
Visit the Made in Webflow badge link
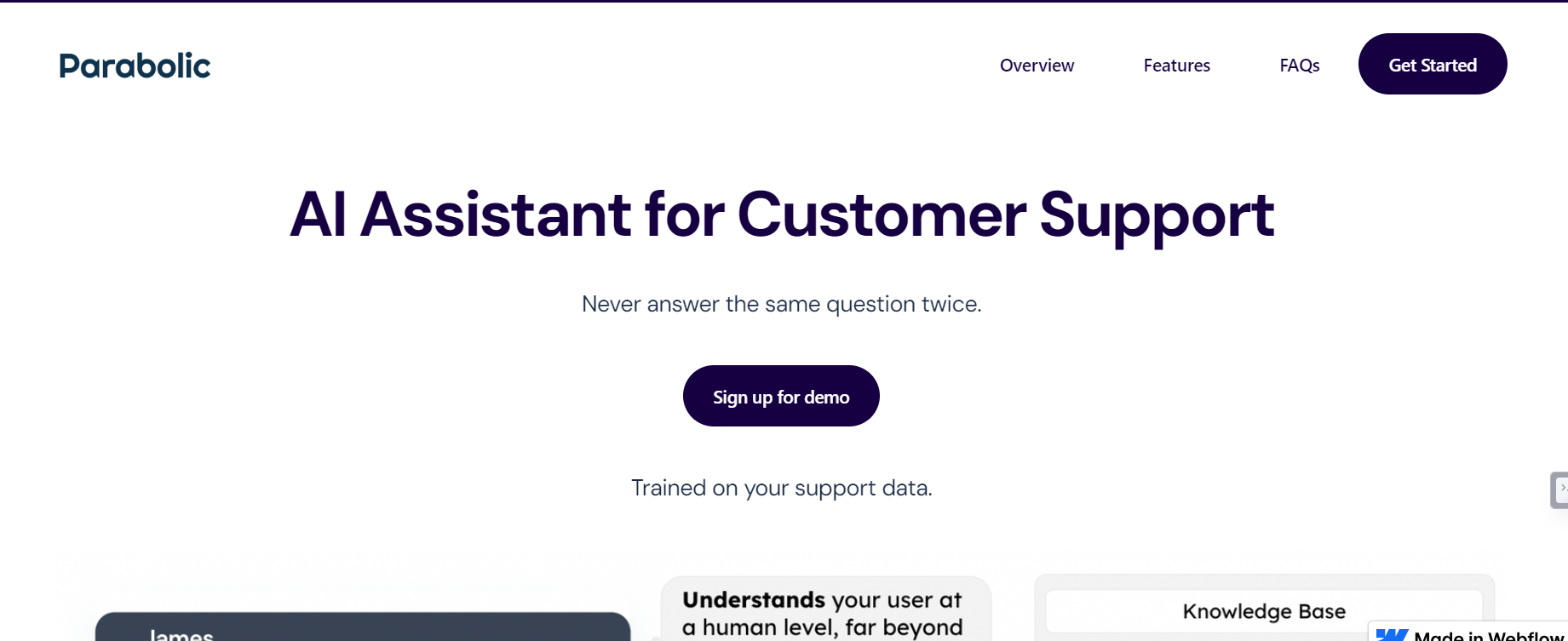click(1469, 635)
